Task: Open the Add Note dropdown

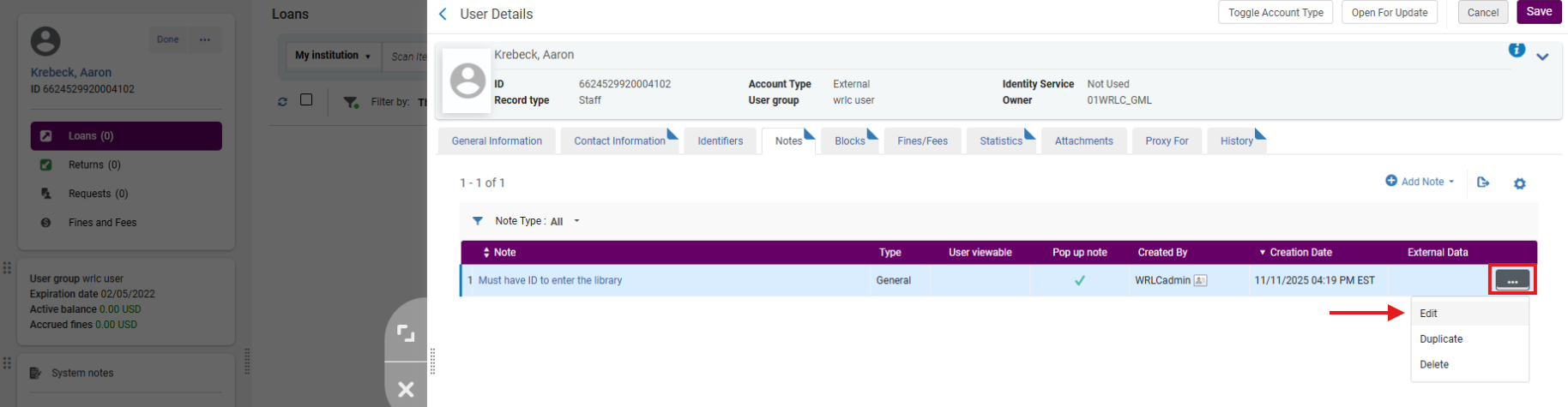Action: (1420, 182)
